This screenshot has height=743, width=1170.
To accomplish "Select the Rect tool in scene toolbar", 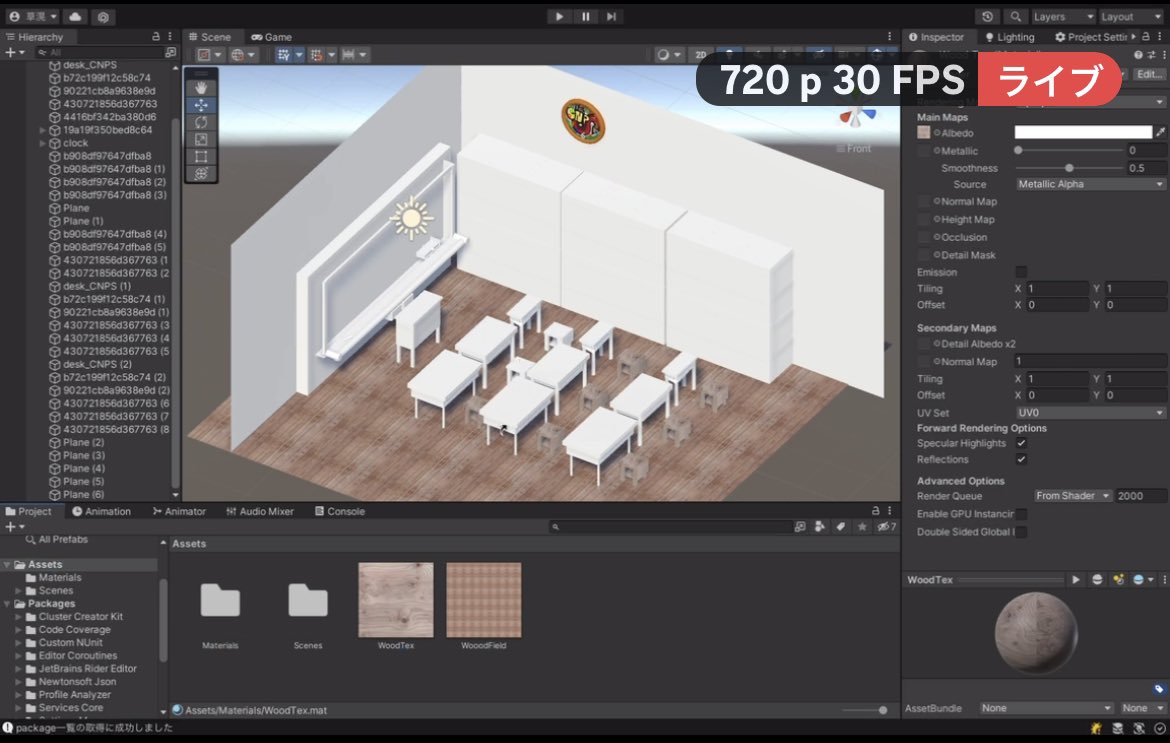I will tap(201, 157).
